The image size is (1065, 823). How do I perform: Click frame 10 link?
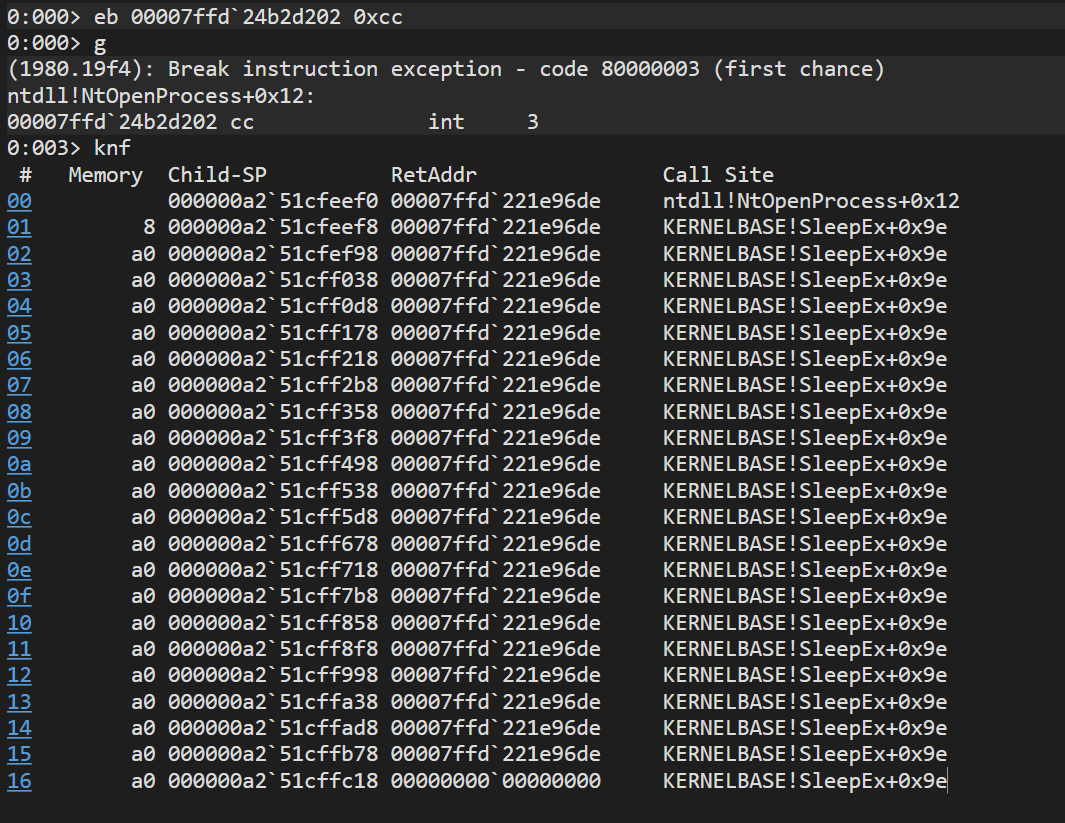point(19,623)
